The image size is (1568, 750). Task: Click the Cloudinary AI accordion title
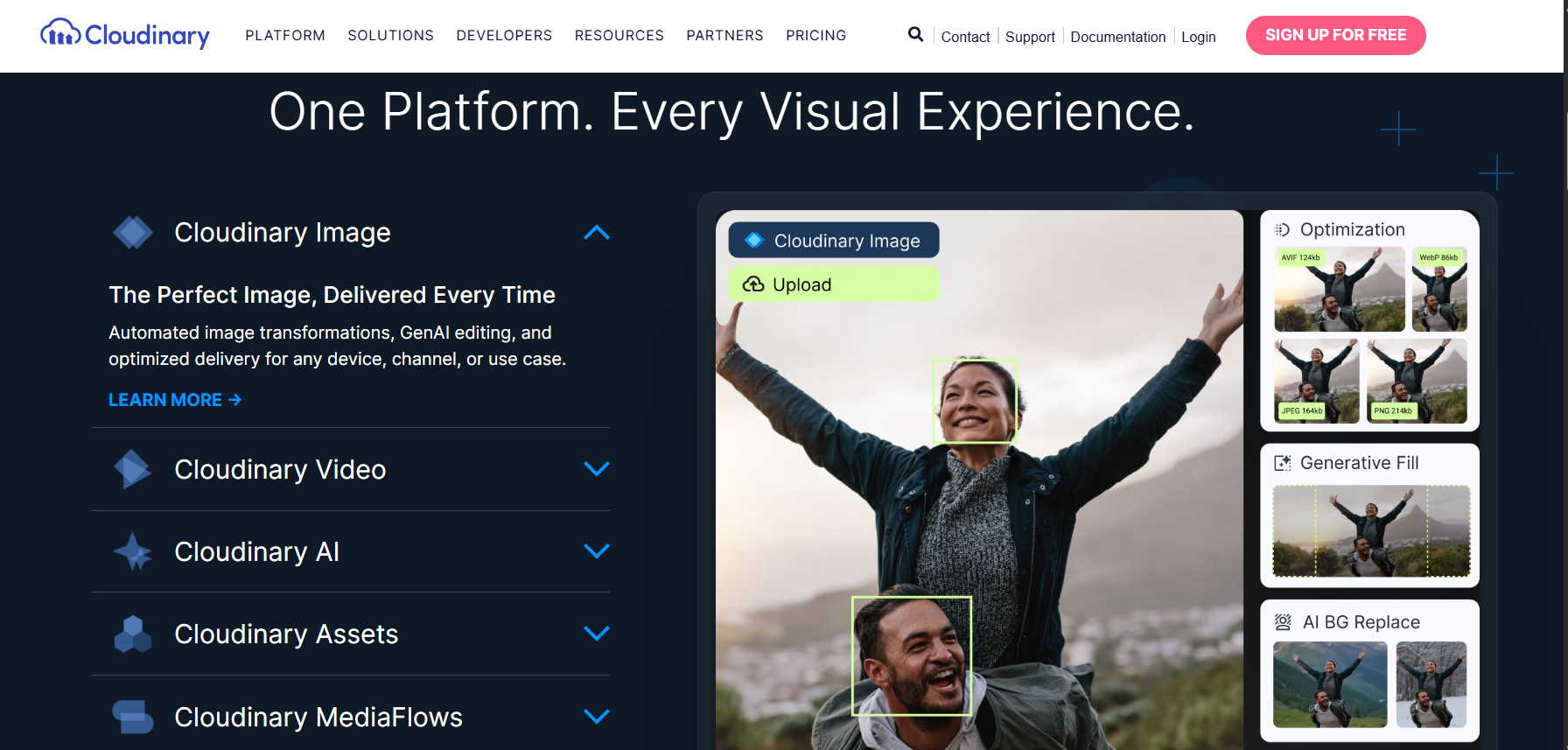point(257,552)
